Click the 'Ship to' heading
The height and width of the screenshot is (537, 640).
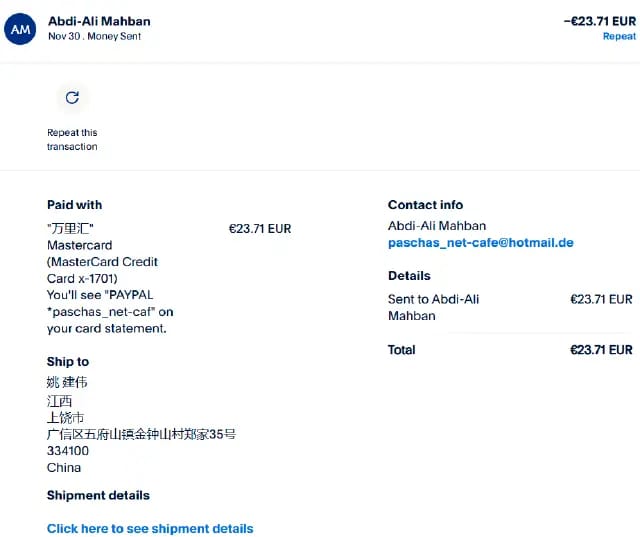click(68, 362)
